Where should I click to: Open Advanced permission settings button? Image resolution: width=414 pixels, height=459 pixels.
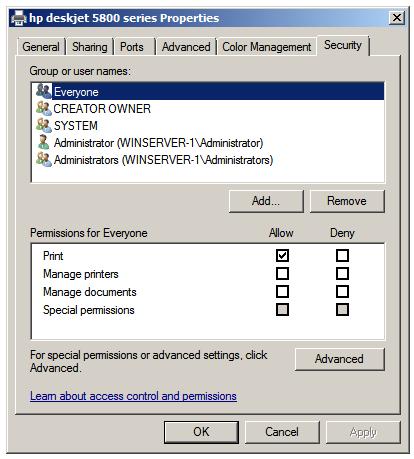click(x=339, y=359)
